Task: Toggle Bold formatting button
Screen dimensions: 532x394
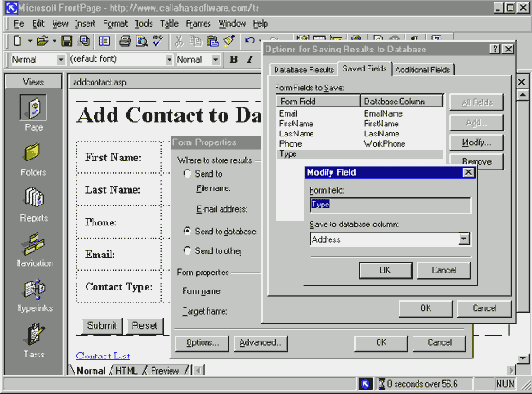Action: pos(233,60)
